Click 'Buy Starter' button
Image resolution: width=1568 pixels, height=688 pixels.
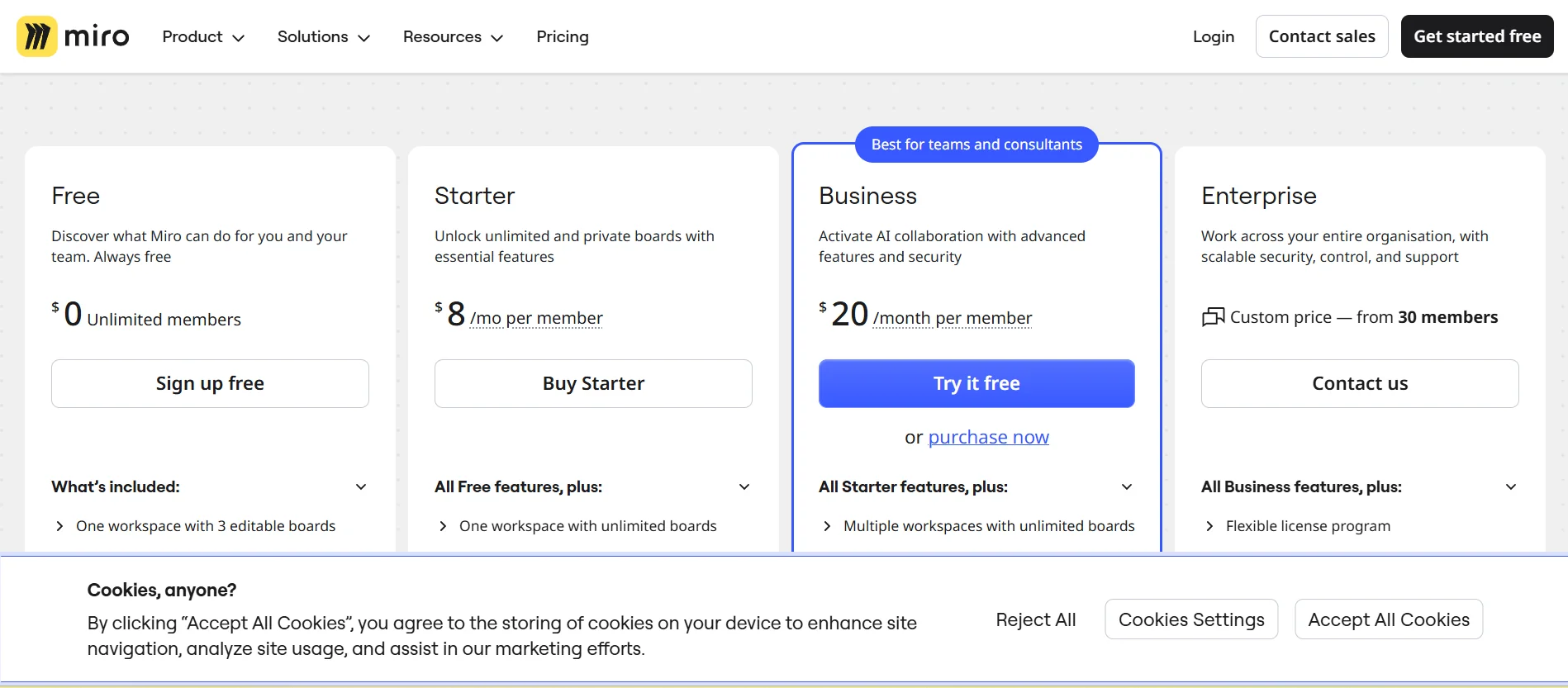tap(593, 383)
